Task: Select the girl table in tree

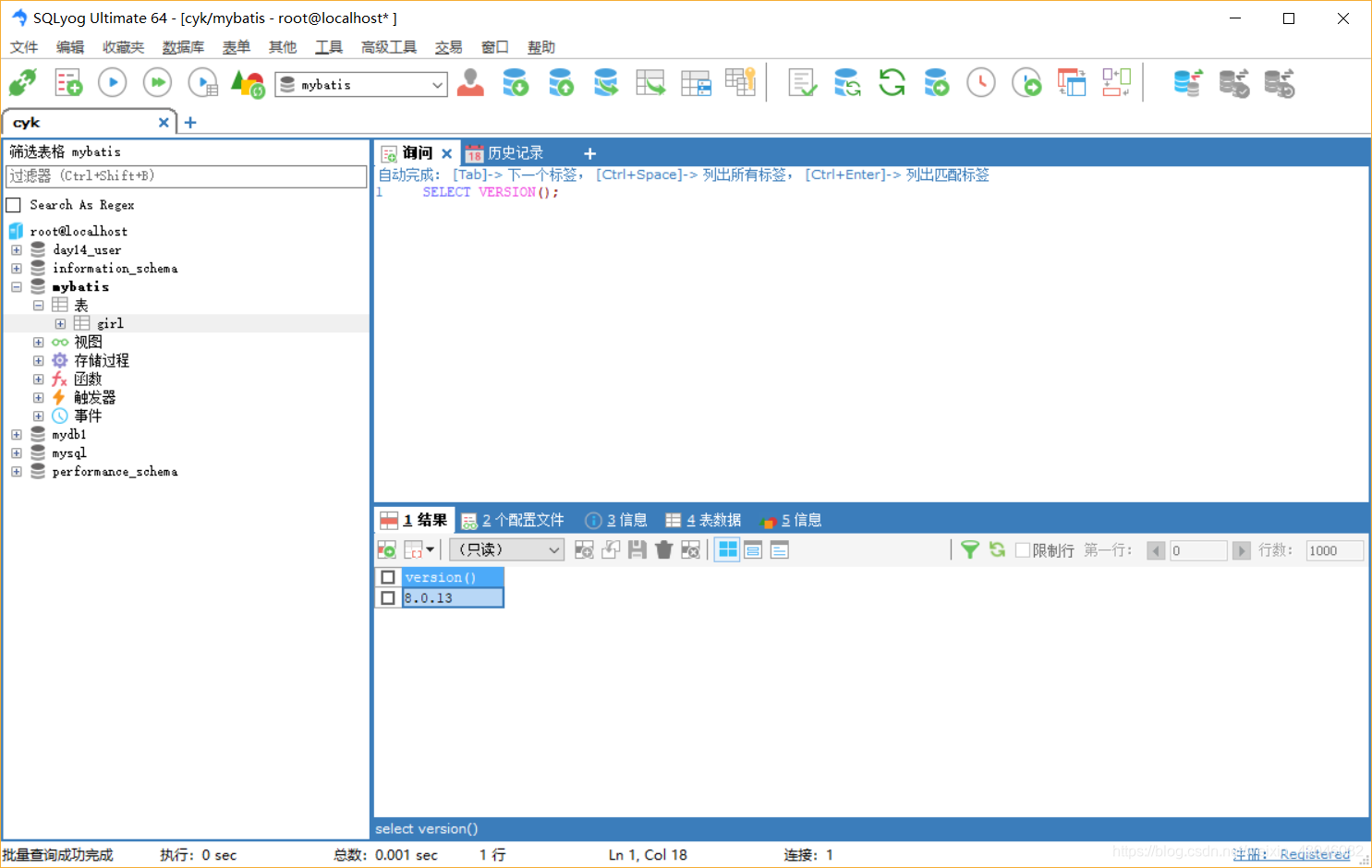Action: point(110,324)
